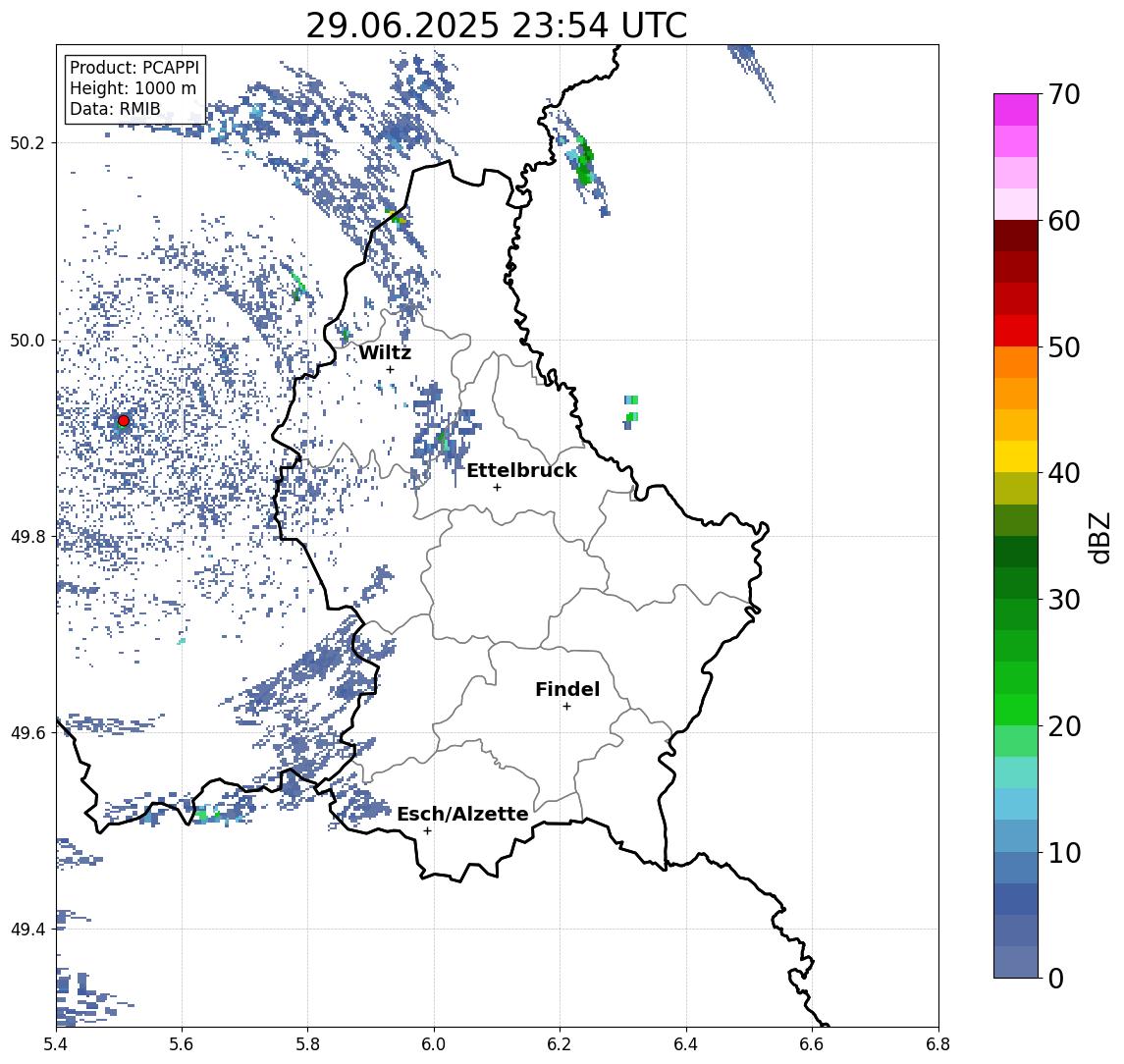Click the Ettelbruck station label
The width and height of the screenshot is (1124, 1064).
point(522,470)
